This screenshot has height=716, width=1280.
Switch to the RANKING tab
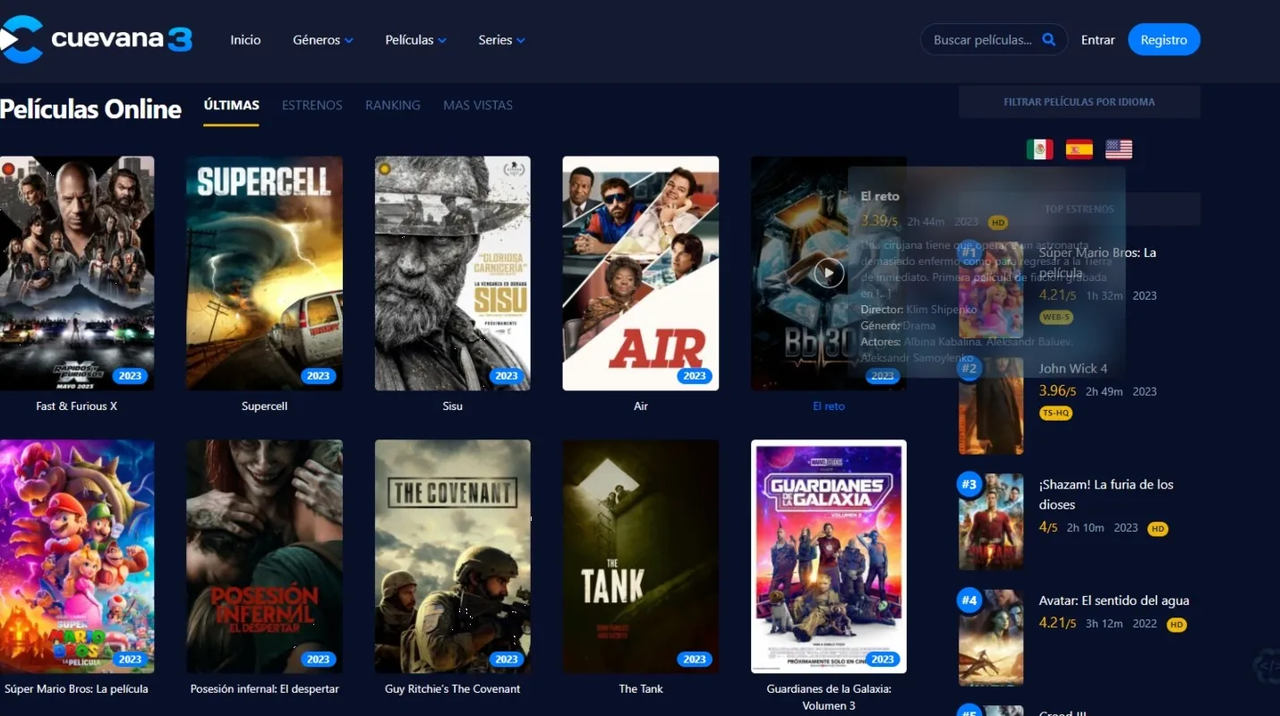tap(393, 105)
